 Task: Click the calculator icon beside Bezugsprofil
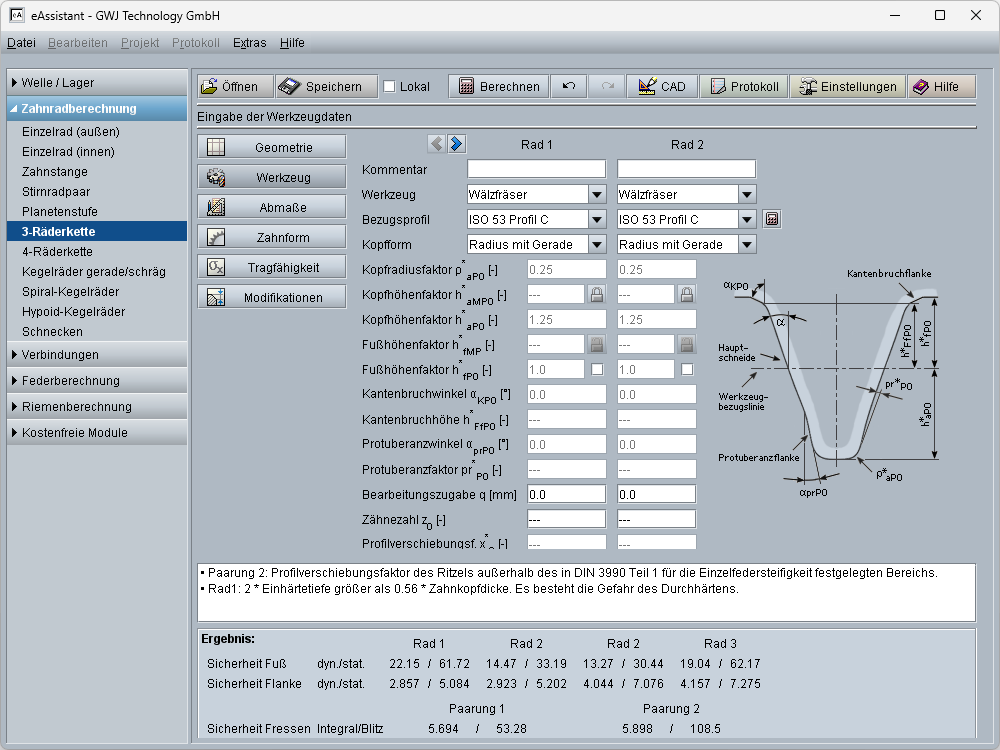[771, 219]
